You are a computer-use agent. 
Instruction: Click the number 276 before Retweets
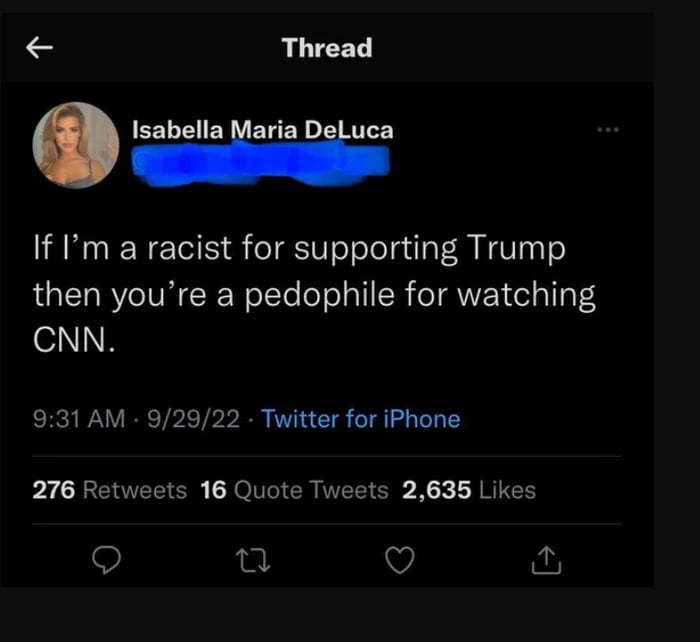(x=55, y=490)
